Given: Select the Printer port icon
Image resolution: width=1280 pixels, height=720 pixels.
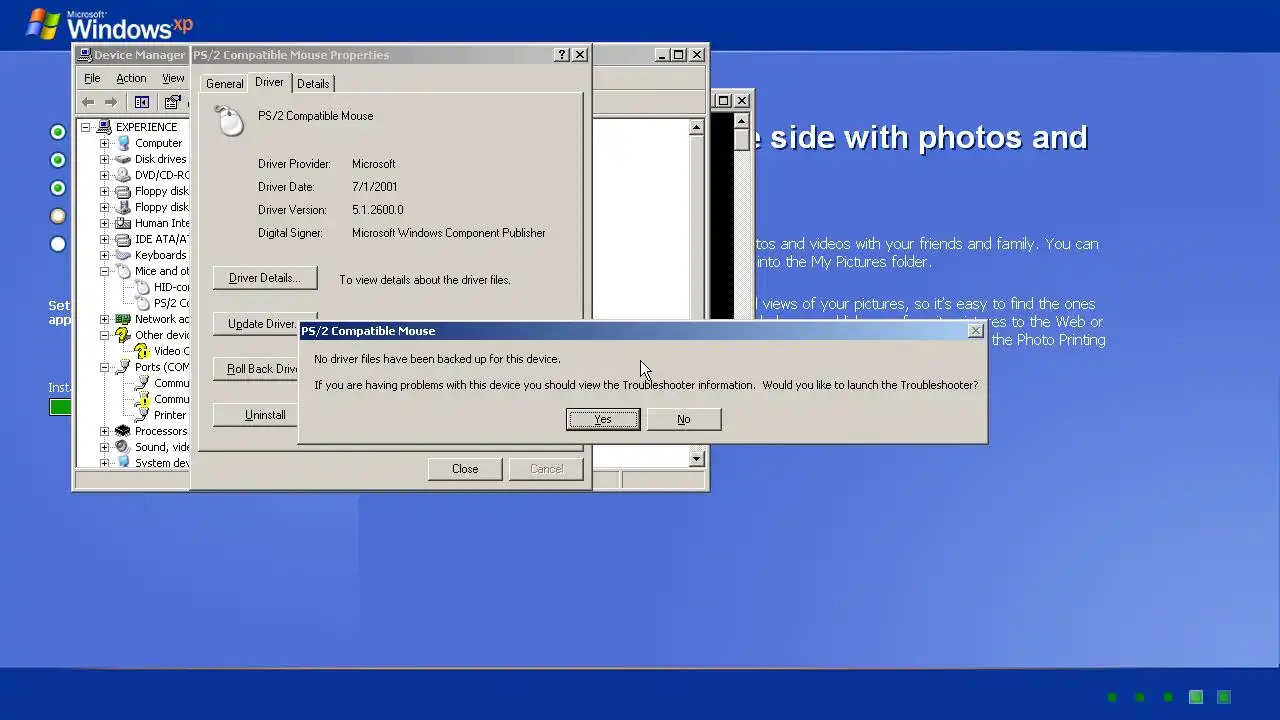Looking at the screenshot, I should coord(142,415).
